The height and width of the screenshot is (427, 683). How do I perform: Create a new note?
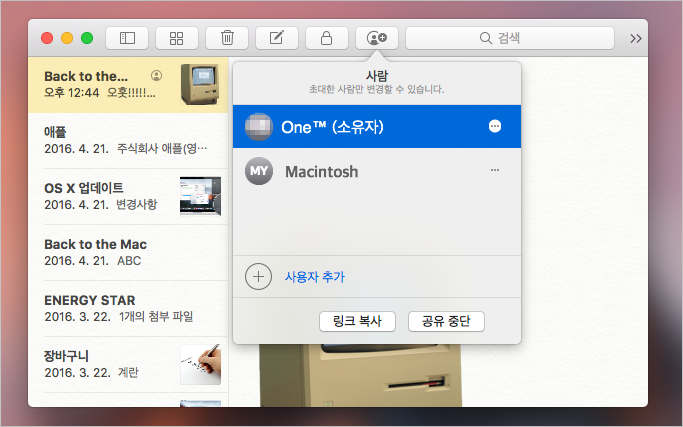277,38
